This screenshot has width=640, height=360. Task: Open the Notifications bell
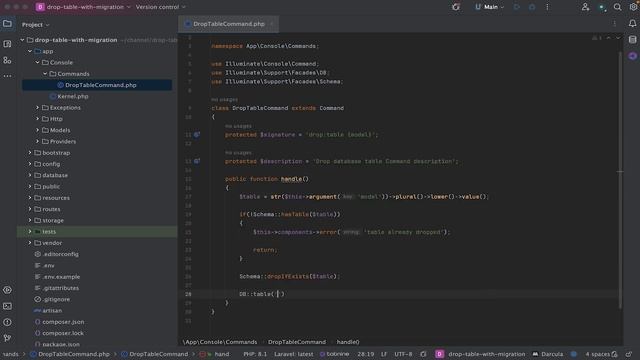click(632, 24)
